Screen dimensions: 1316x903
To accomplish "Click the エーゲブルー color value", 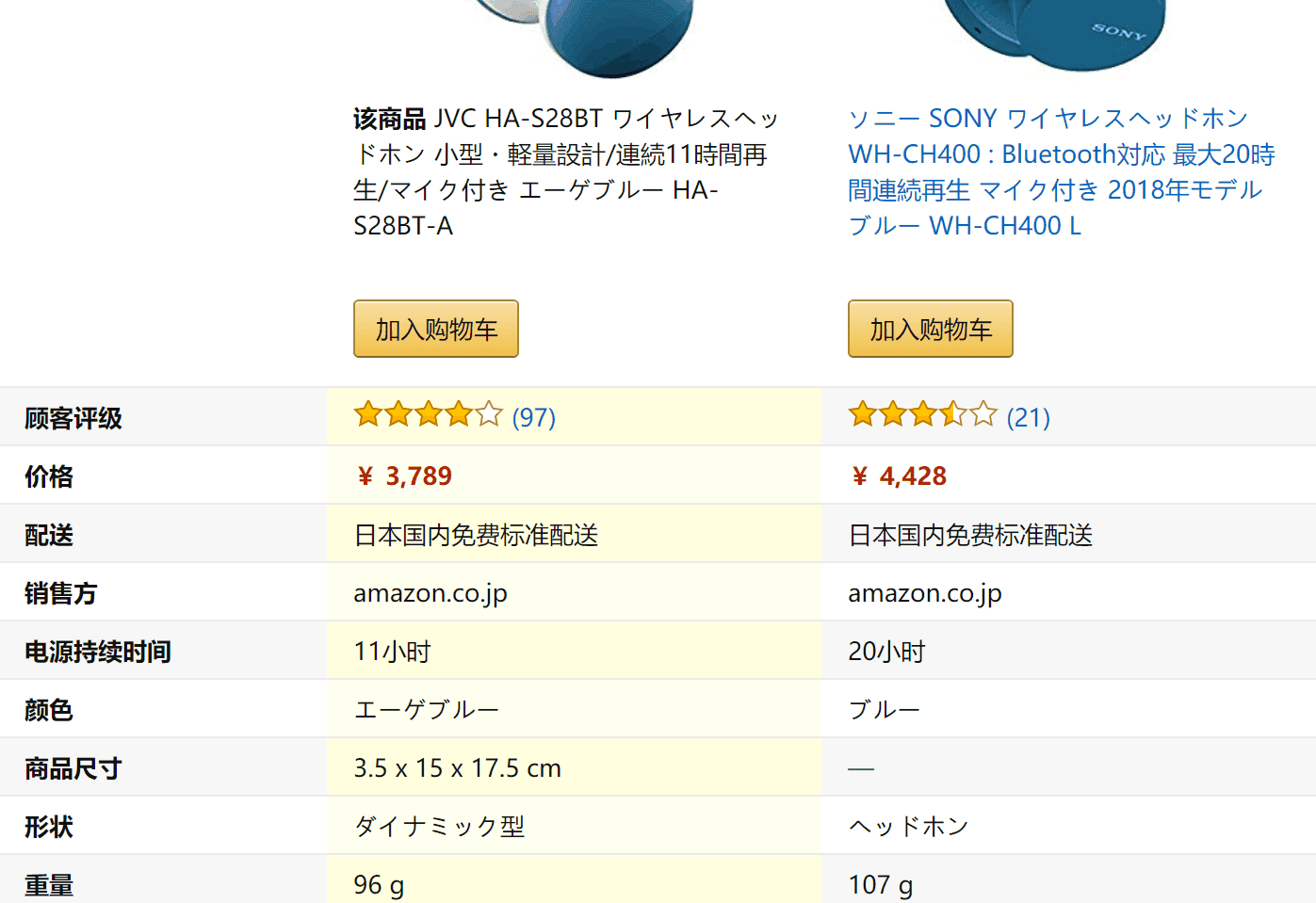I will [426, 710].
